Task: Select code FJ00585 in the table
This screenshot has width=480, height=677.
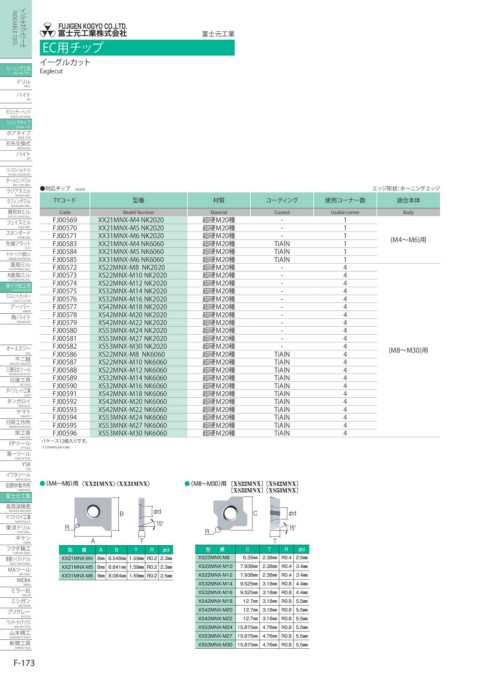Action: click(65, 260)
